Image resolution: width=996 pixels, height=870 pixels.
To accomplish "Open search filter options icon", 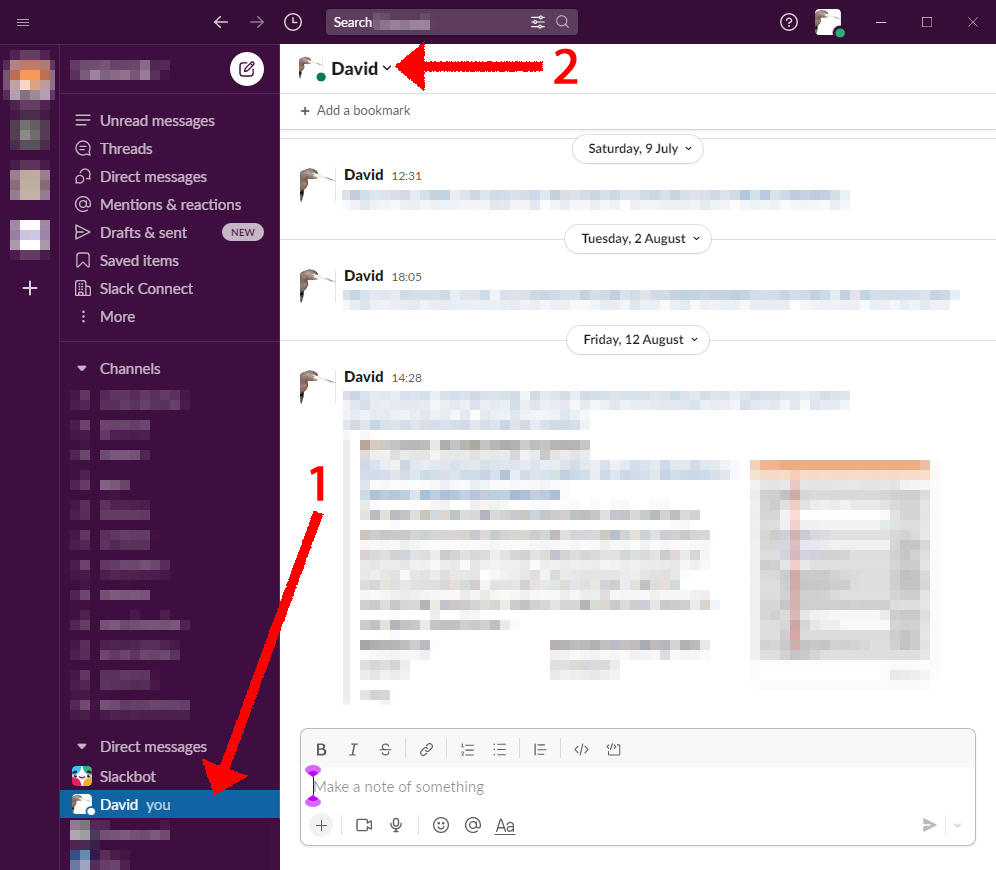I will (538, 22).
